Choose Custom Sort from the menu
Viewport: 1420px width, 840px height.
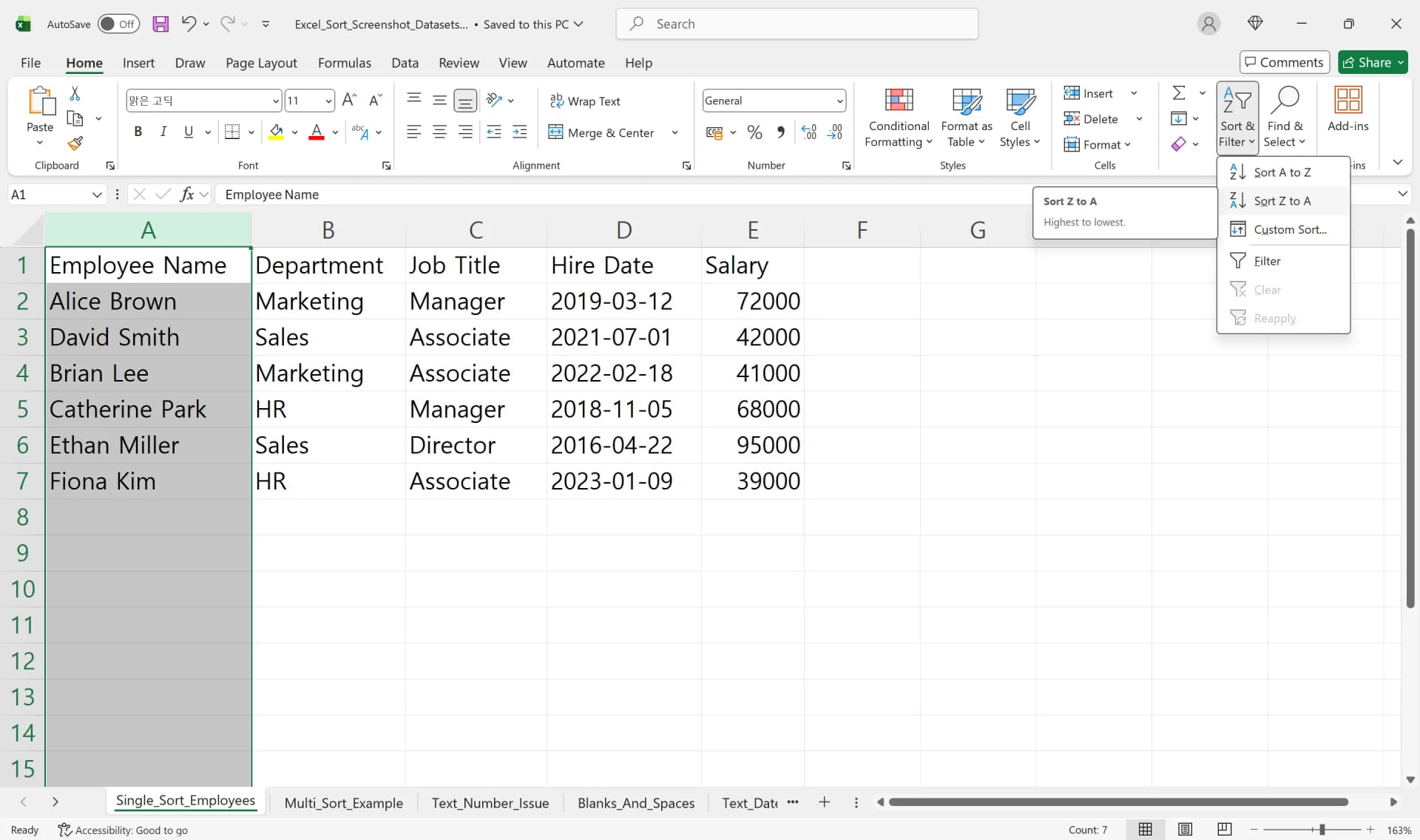click(1289, 229)
